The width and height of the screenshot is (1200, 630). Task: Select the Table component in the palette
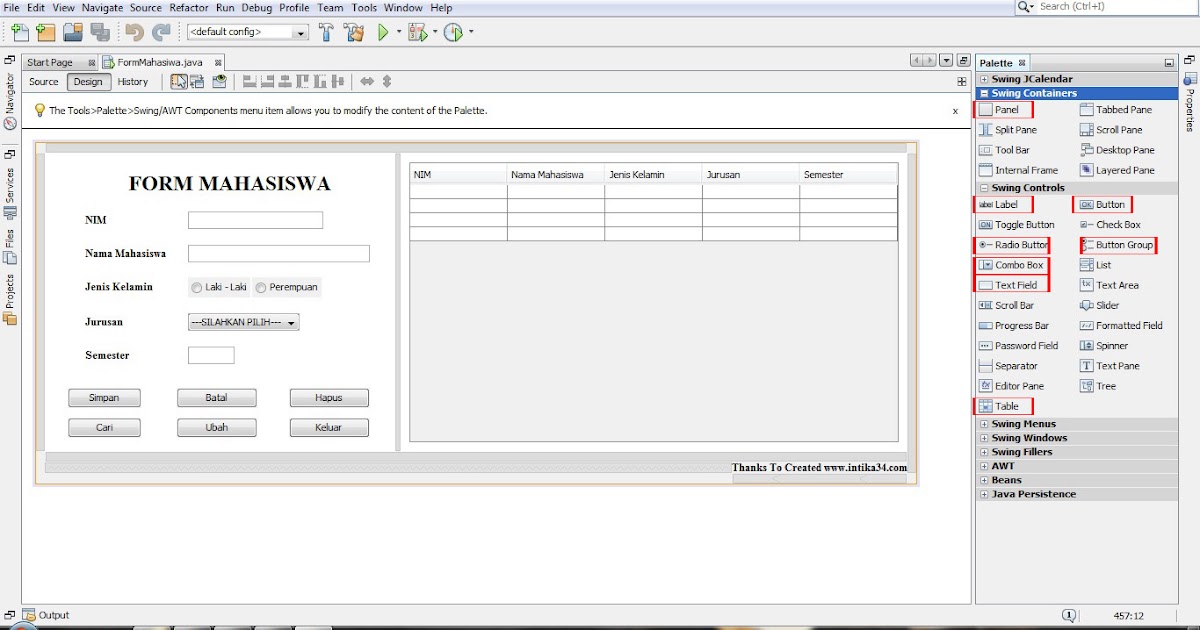pos(1003,405)
